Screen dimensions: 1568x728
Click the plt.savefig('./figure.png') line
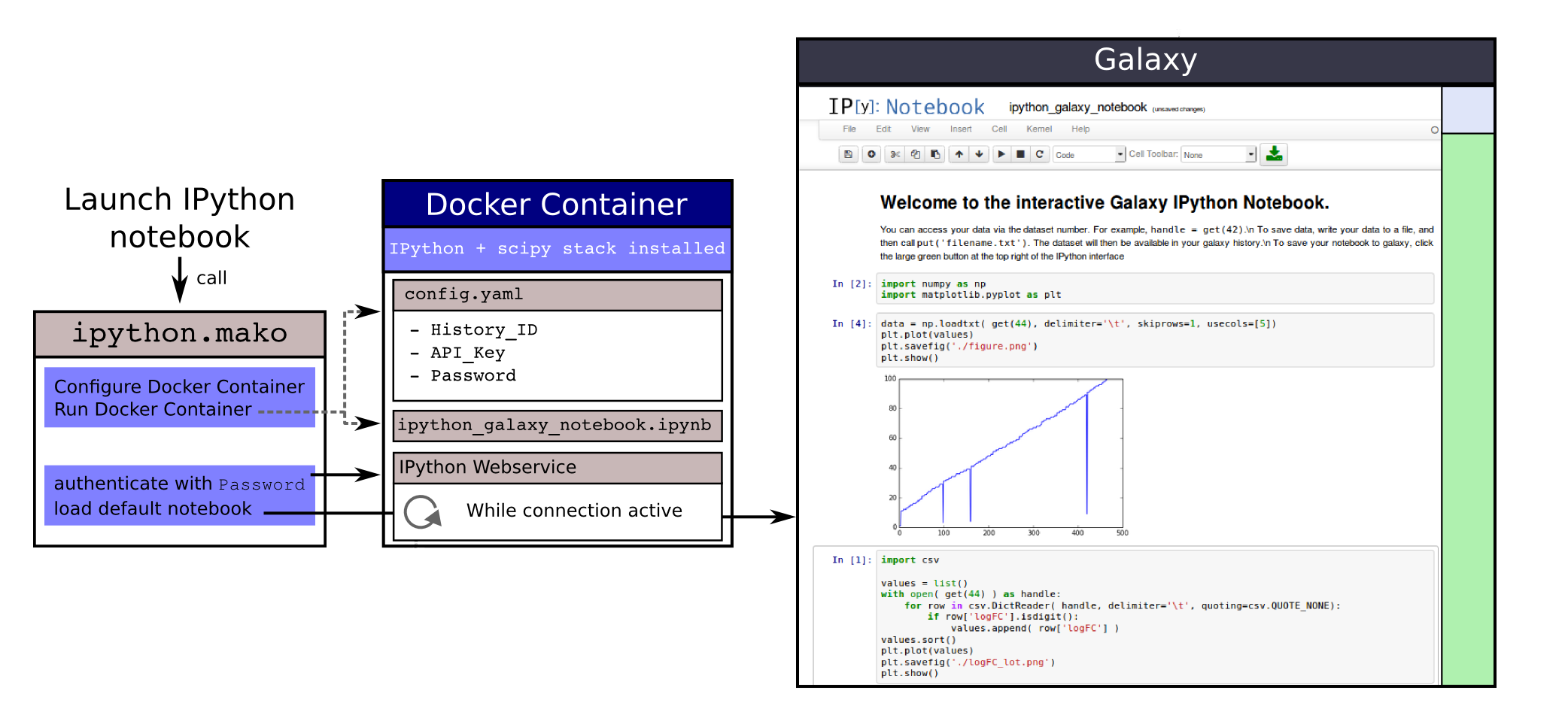pos(959,347)
